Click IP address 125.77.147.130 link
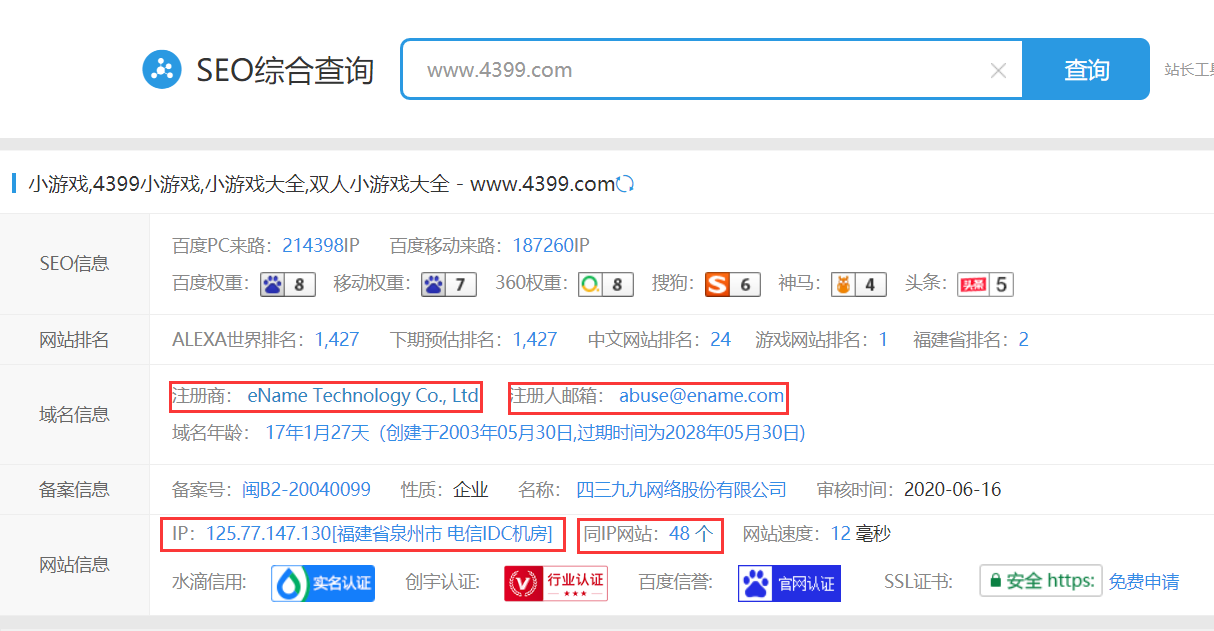Image resolution: width=1214 pixels, height=631 pixels. click(379, 534)
